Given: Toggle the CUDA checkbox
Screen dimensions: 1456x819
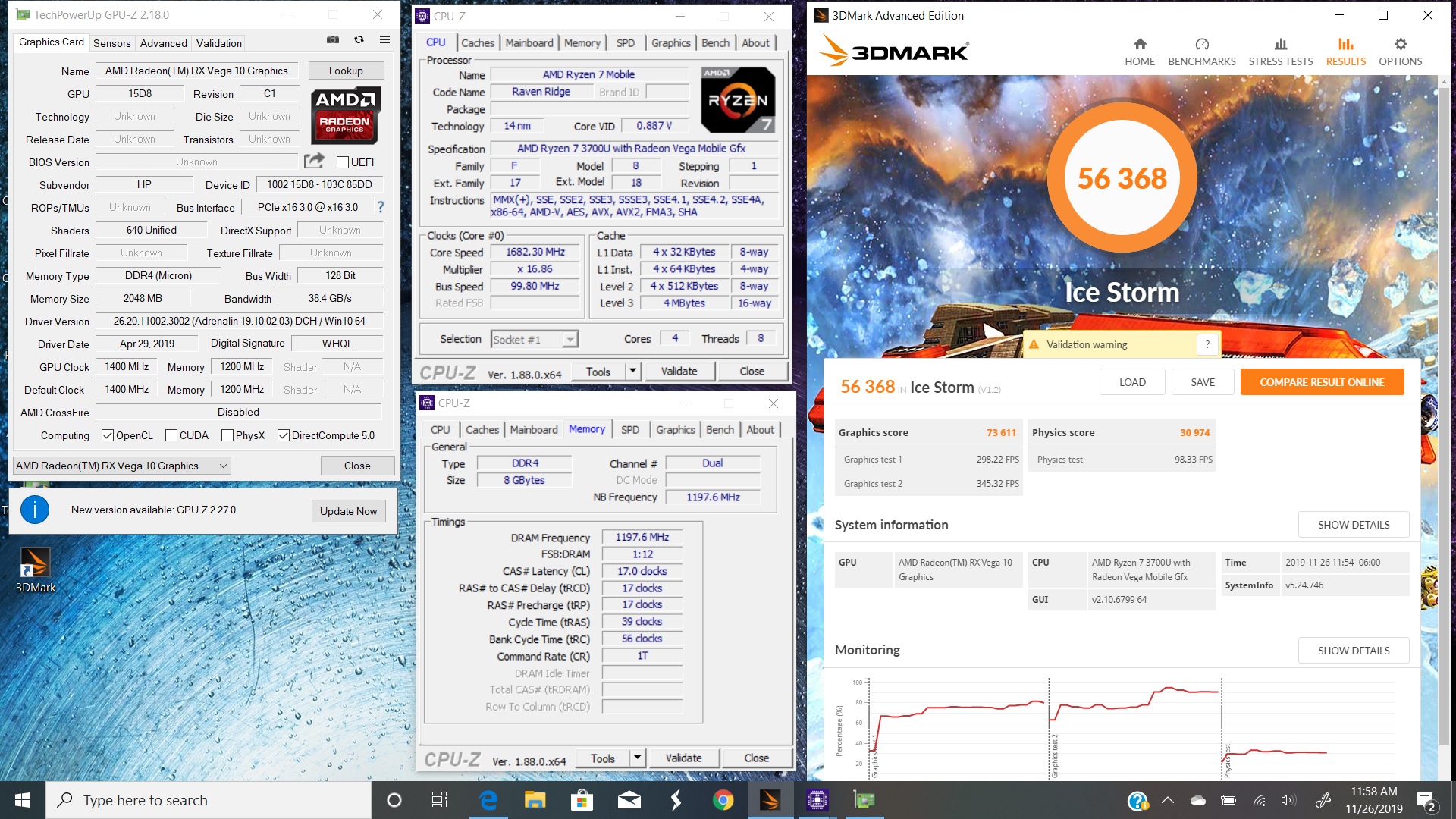Looking at the screenshot, I should coord(171,435).
